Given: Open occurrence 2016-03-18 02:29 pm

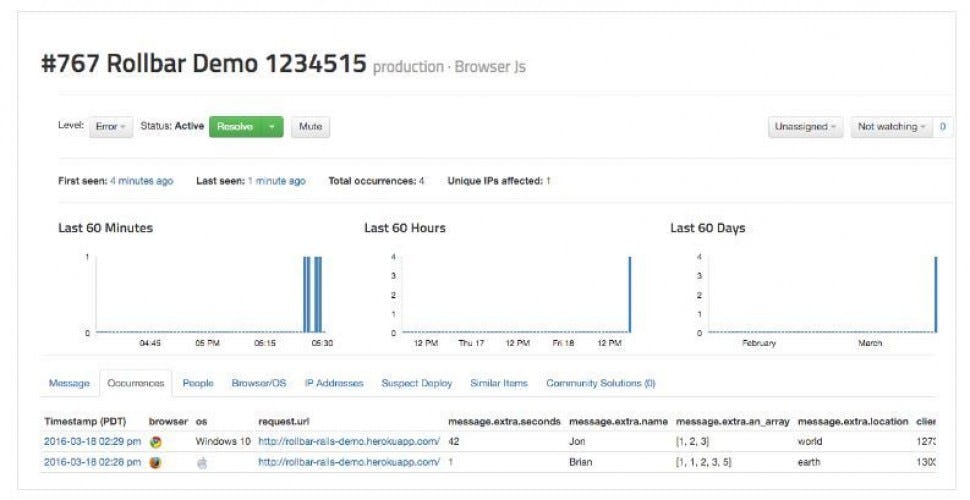Looking at the screenshot, I should (92, 442).
